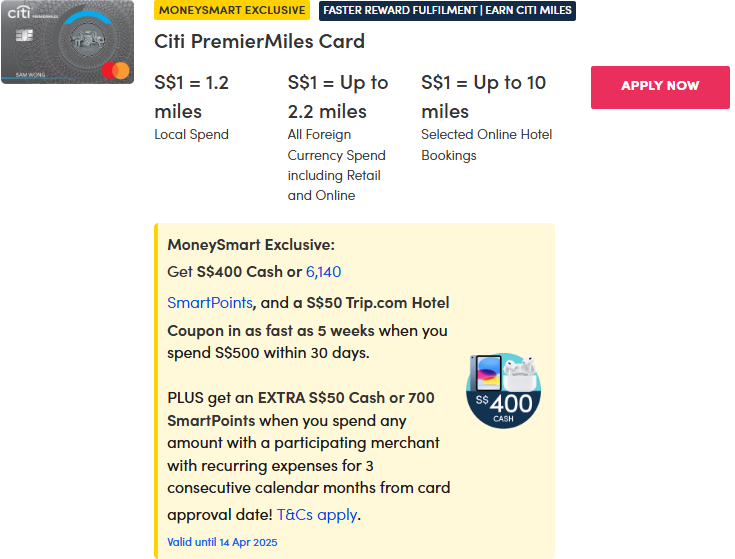Open the Citi PremierMiles card thumbnail
735x559 pixels.
pos(67,42)
